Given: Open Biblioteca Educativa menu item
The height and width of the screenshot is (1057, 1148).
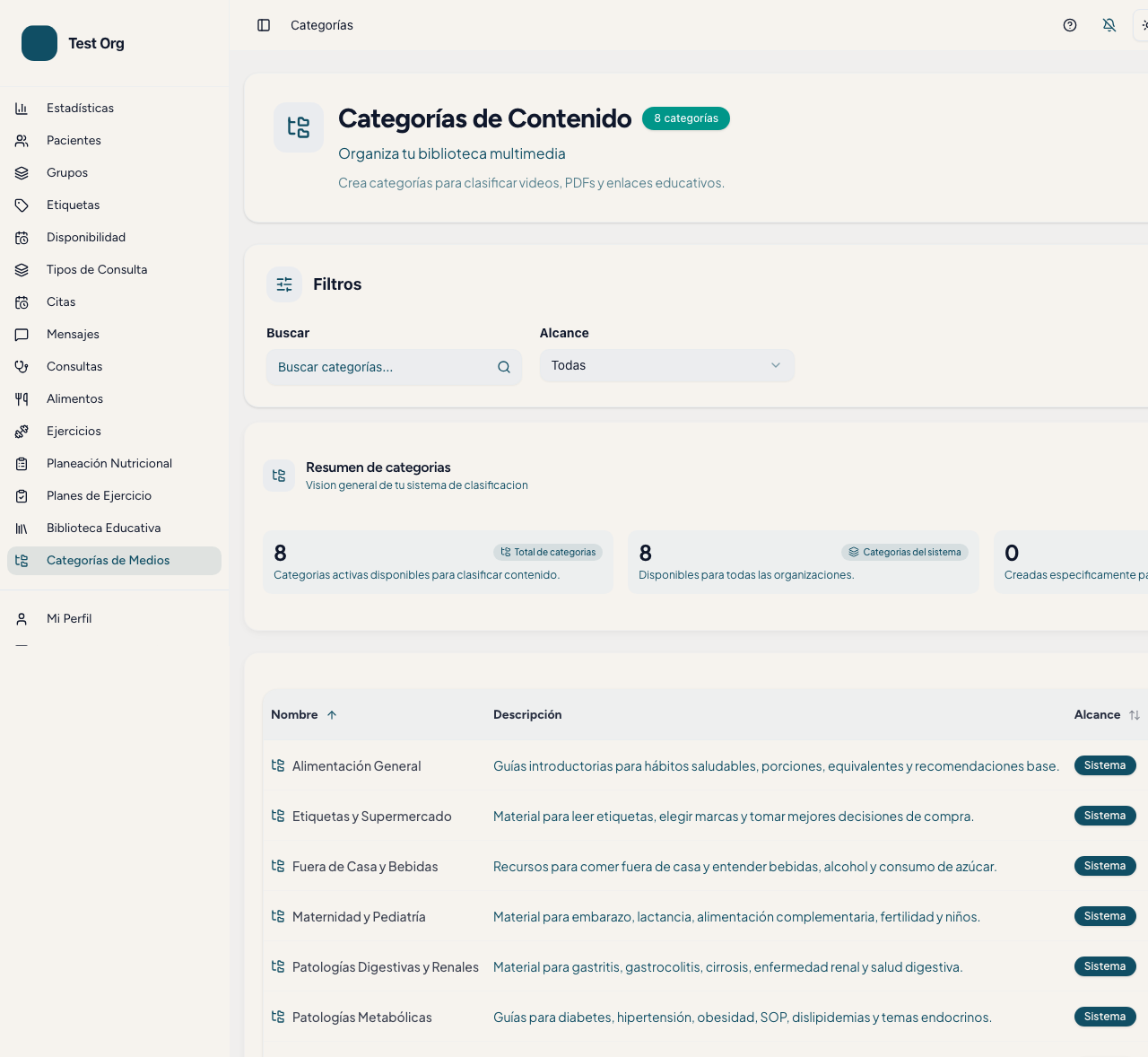Looking at the screenshot, I should pyautogui.click(x=114, y=528).
